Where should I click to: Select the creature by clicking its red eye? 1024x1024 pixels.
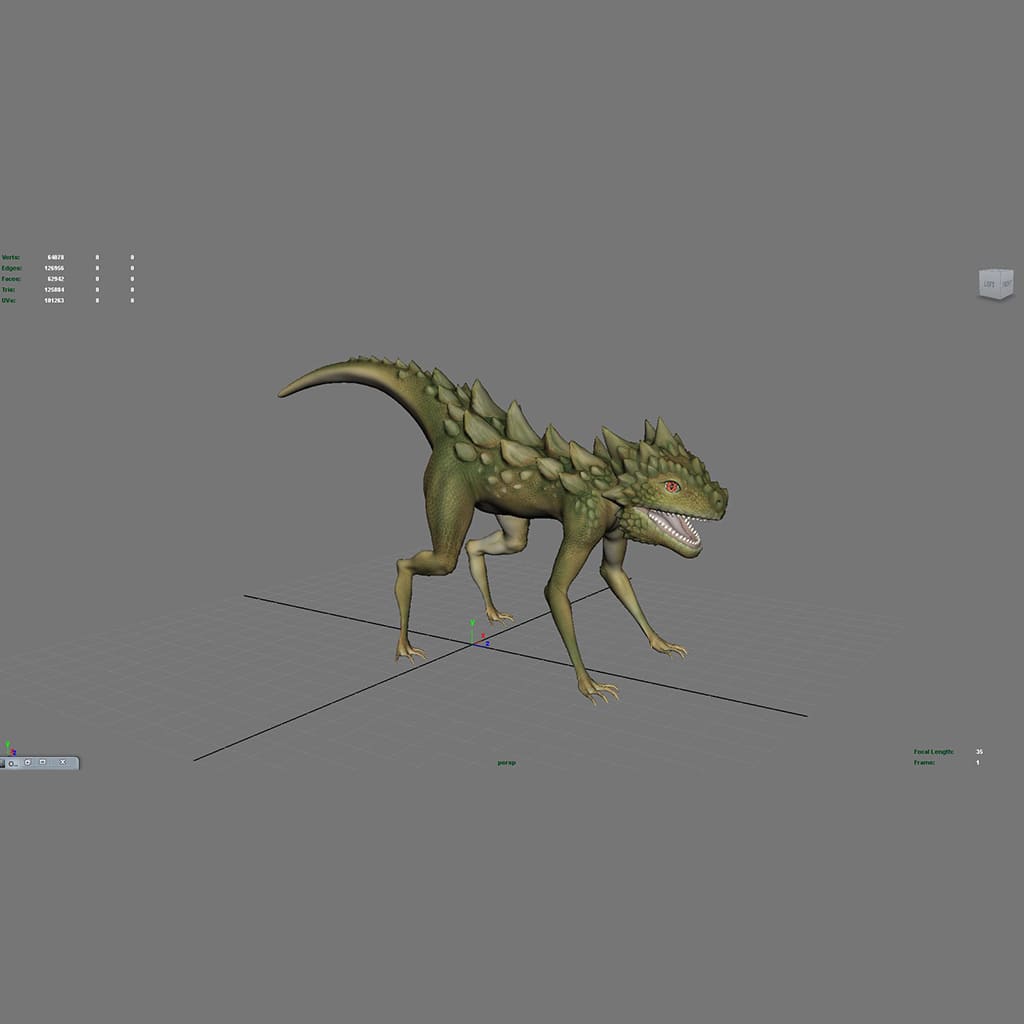click(672, 486)
